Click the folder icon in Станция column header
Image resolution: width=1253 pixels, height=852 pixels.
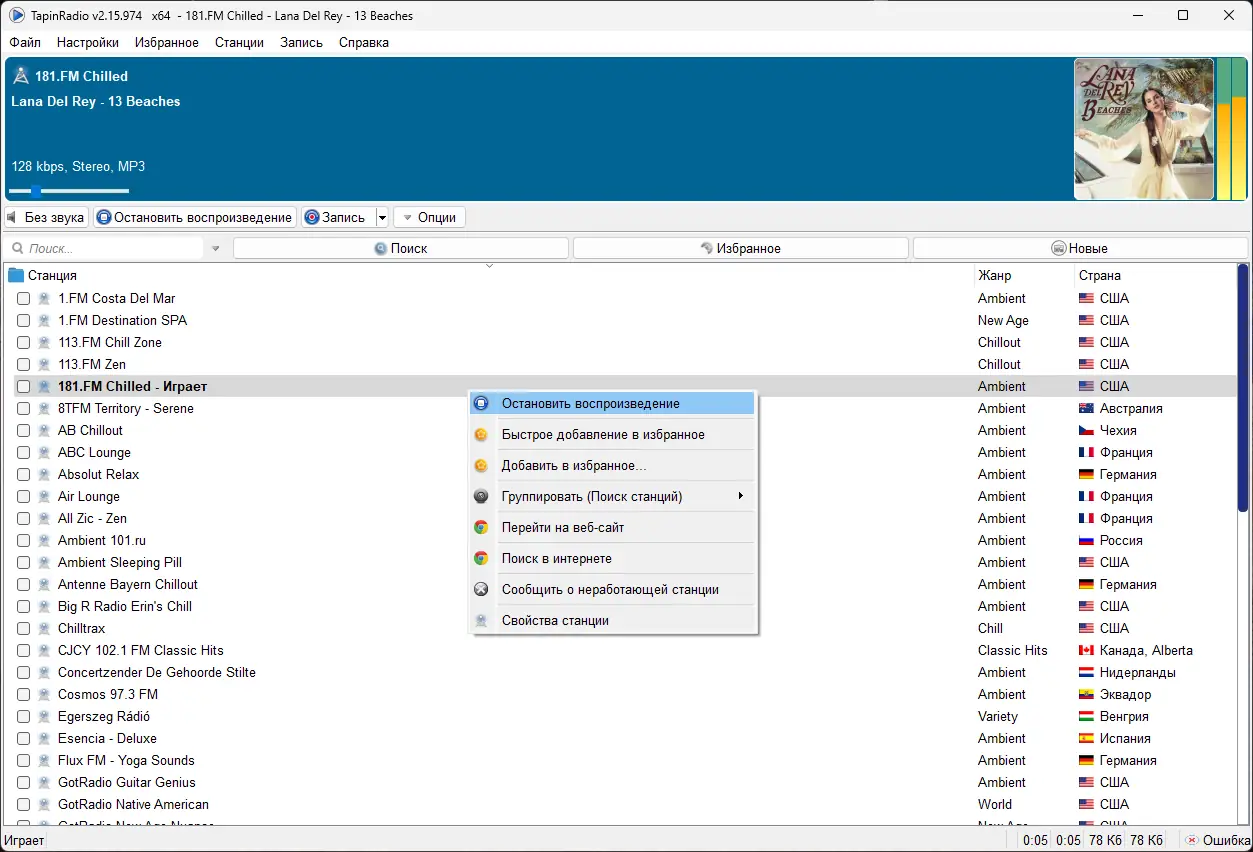pos(16,275)
